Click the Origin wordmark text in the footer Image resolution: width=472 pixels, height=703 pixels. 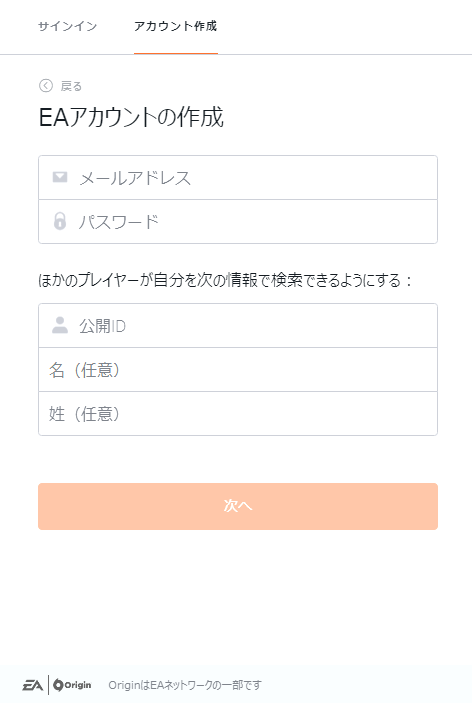tap(78, 685)
